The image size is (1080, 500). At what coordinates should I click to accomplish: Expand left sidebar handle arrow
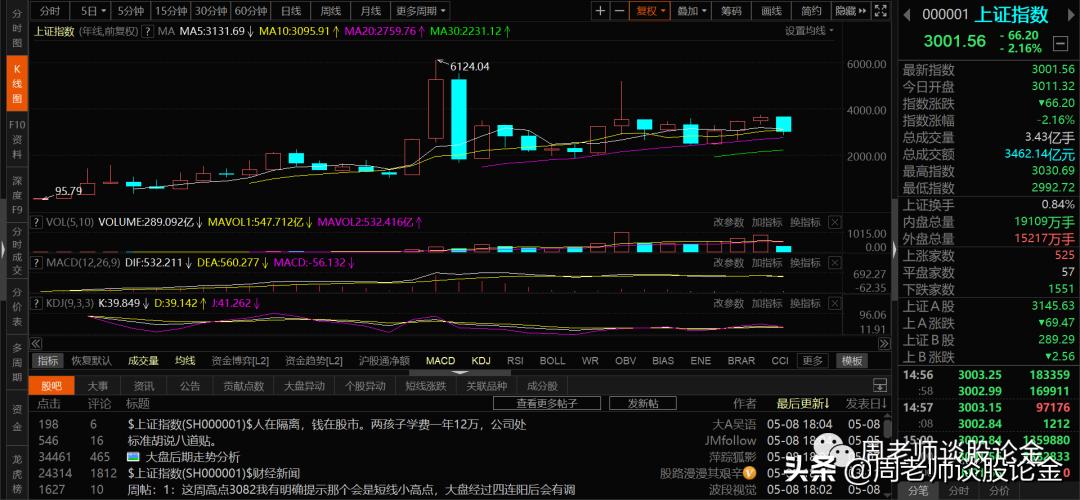[3, 250]
